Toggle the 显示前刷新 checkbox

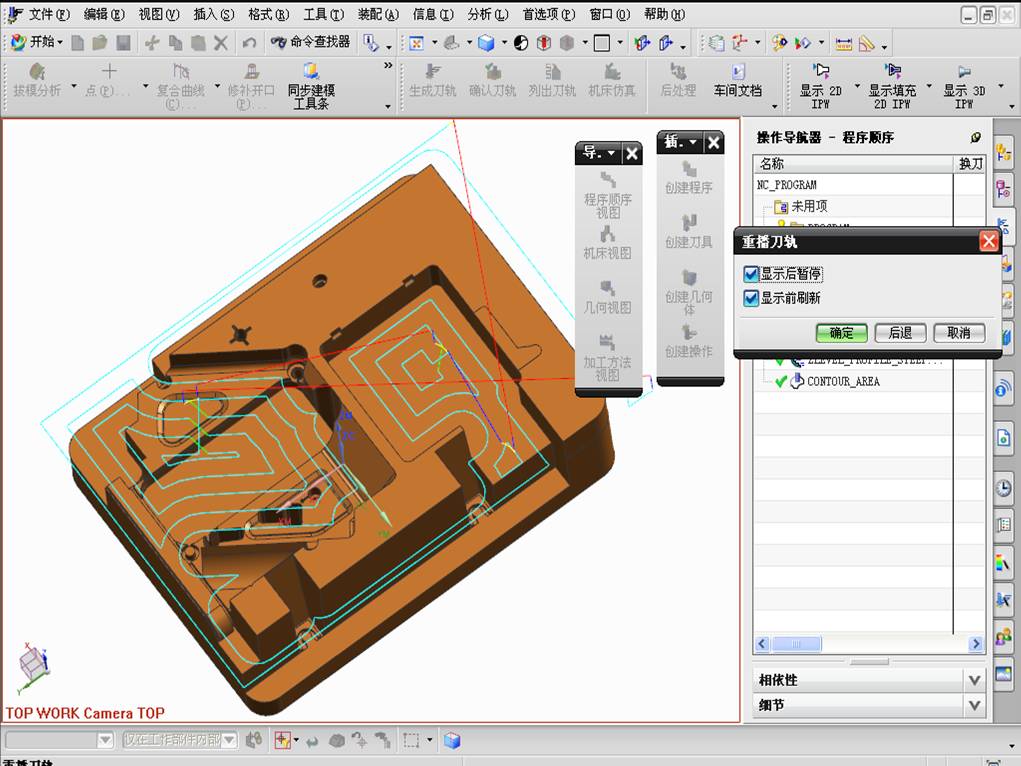[751, 298]
